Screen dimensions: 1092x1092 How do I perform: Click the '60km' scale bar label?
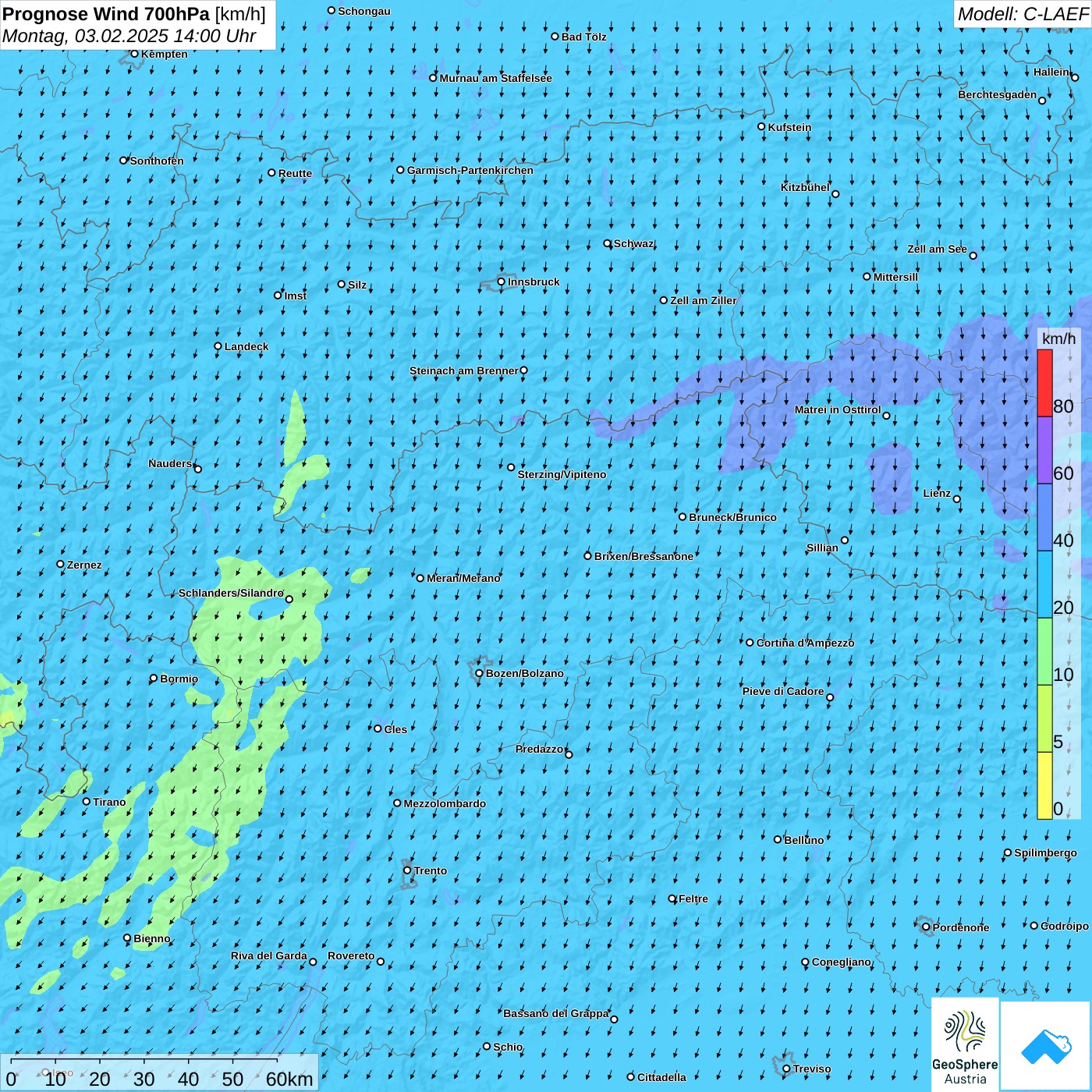pyautogui.click(x=289, y=1079)
